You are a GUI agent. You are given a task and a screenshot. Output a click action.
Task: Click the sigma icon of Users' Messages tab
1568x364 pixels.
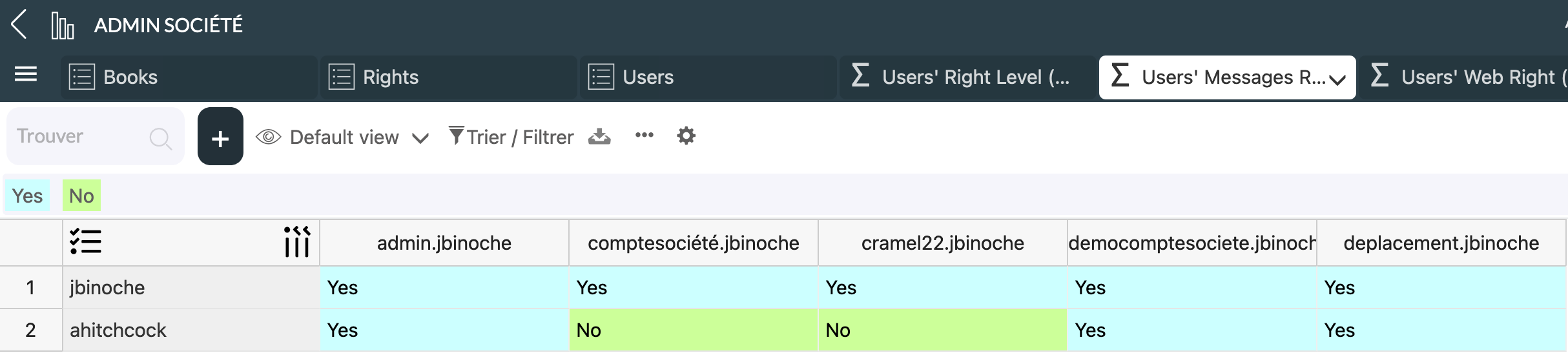[1120, 75]
